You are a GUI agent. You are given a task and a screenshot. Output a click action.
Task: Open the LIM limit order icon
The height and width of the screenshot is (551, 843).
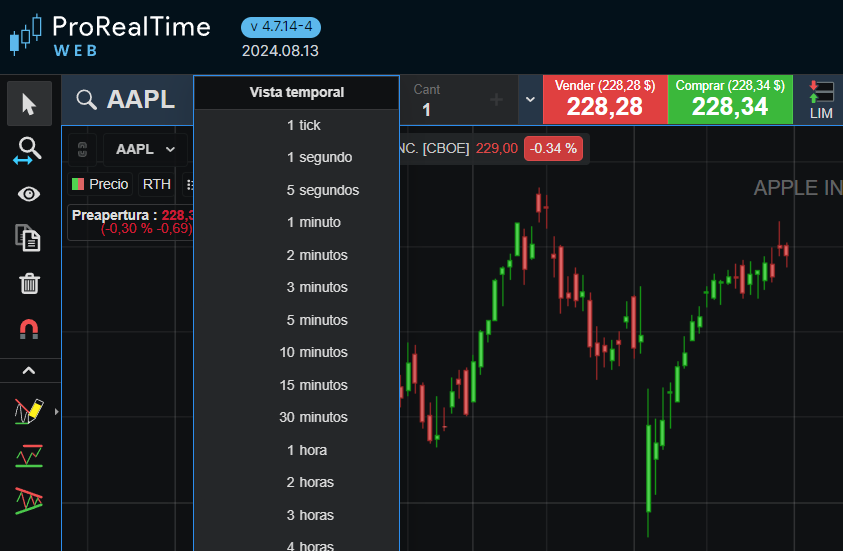(821, 100)
